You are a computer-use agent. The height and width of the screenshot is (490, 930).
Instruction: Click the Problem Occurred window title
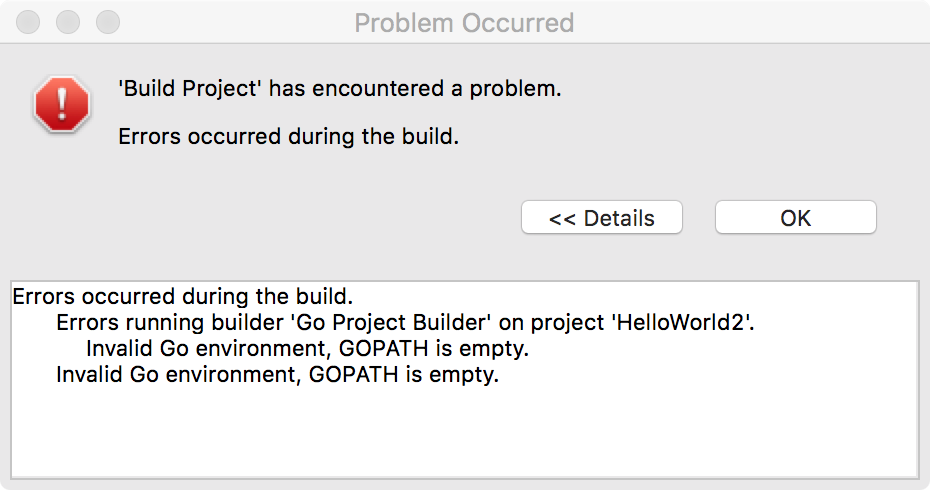point(464,23)
